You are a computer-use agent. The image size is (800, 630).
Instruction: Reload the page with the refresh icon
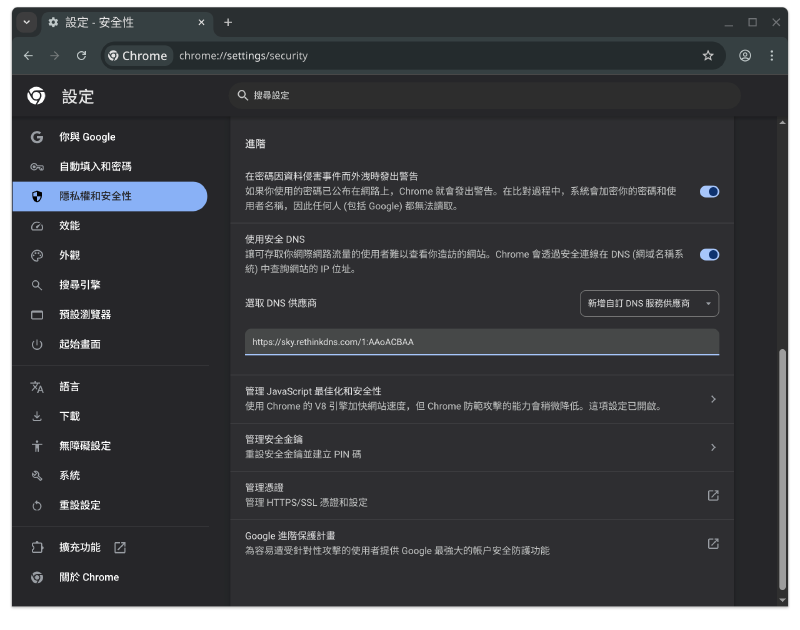(x=82, y=56)
